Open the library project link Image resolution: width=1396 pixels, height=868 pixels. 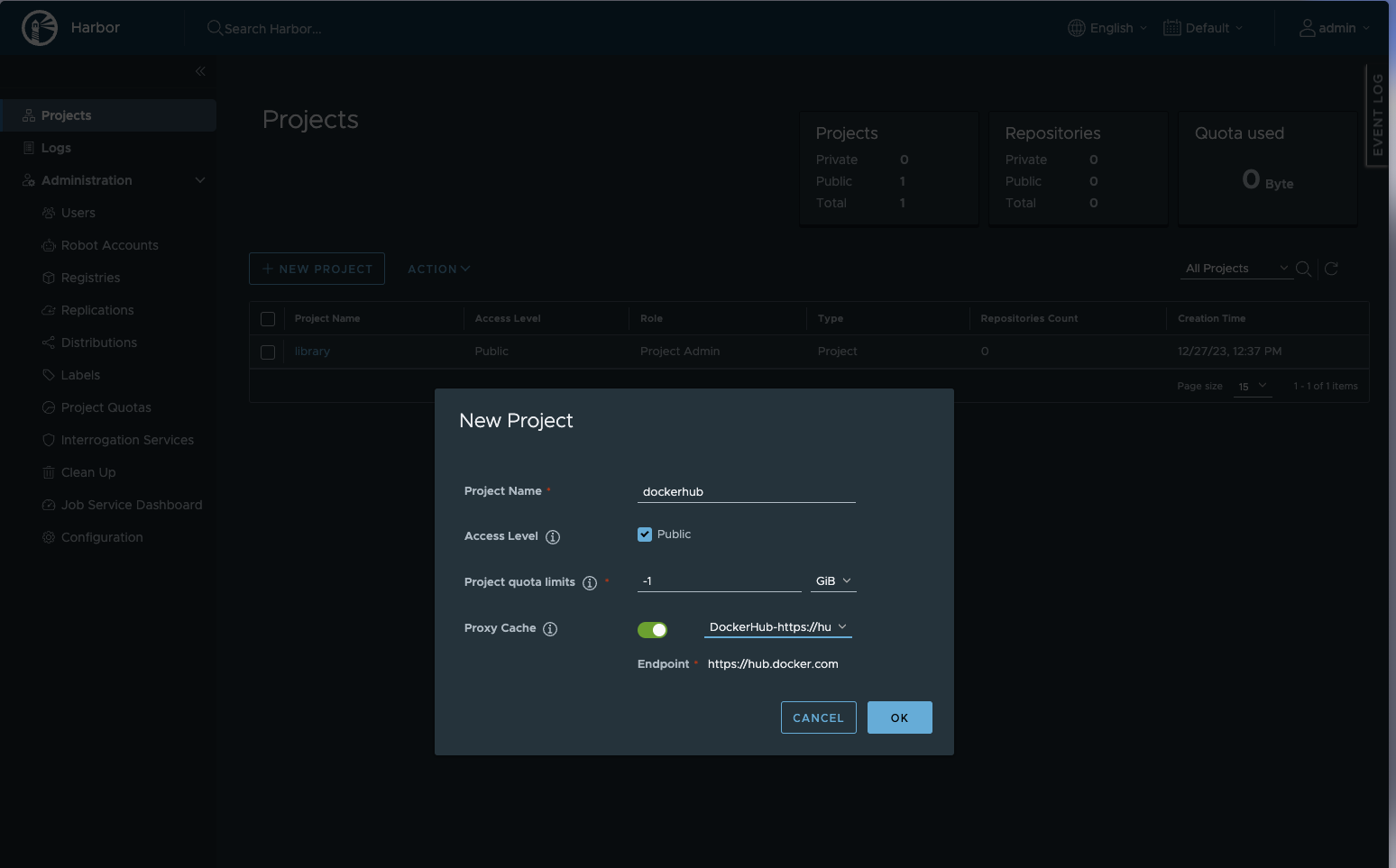(313, 352)
